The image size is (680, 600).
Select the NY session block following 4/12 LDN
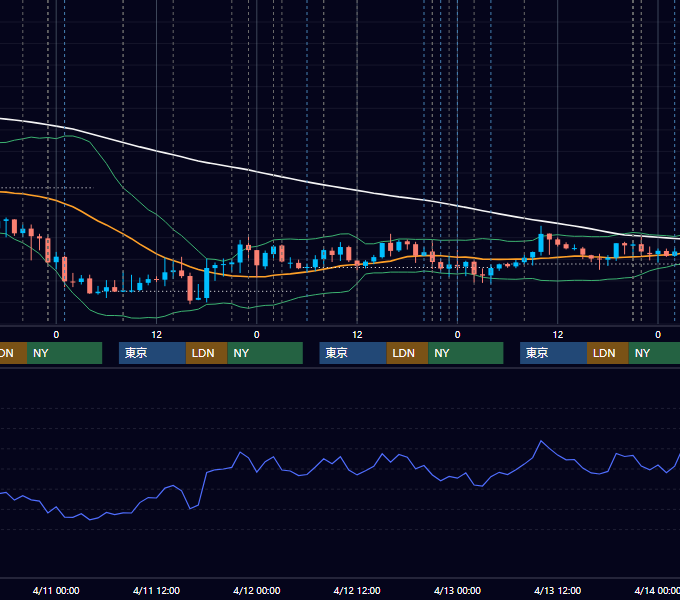[x=466, y=353]
